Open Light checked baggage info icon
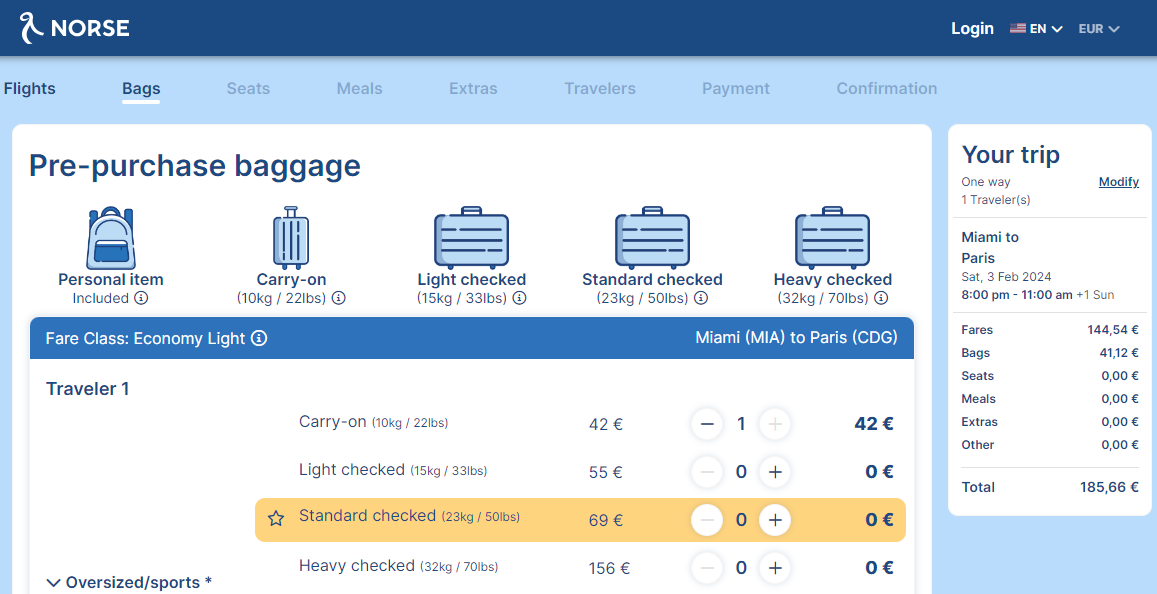 pyautogui.click(x=519, y=298)
